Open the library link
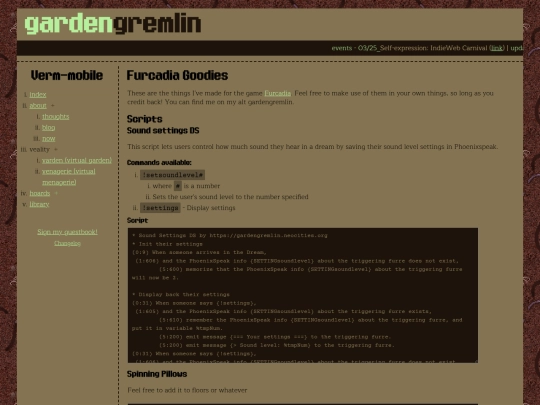540x405 pixels. click(x=39, y=204)
